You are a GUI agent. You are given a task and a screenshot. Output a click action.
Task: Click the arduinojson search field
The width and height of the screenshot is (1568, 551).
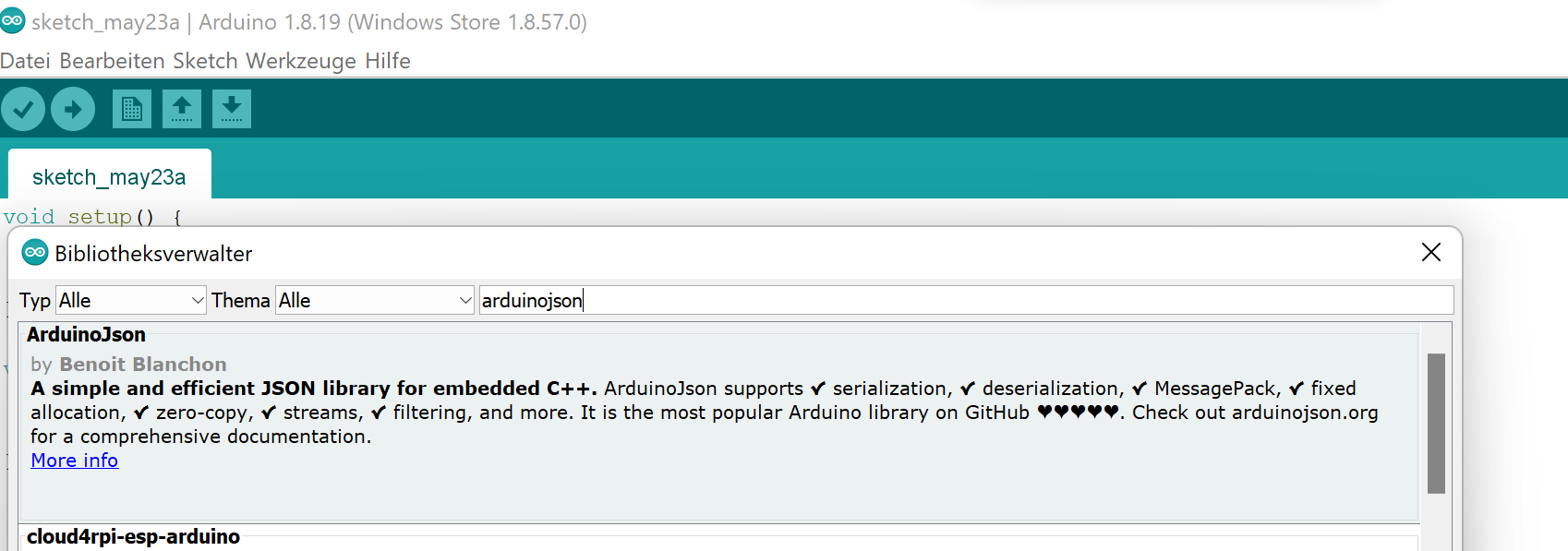[x=966, y=300]
